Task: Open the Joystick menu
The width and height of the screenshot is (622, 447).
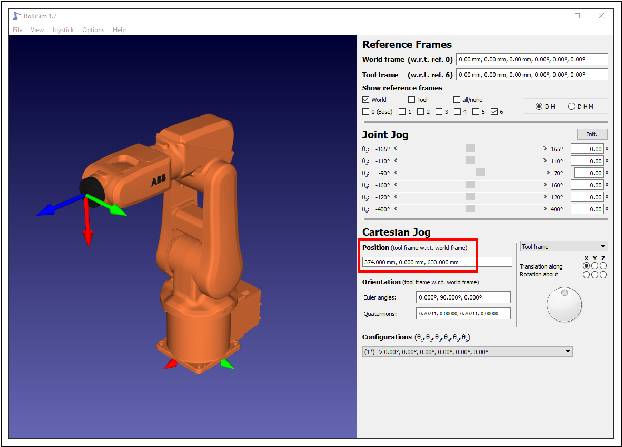Action: 62,30
